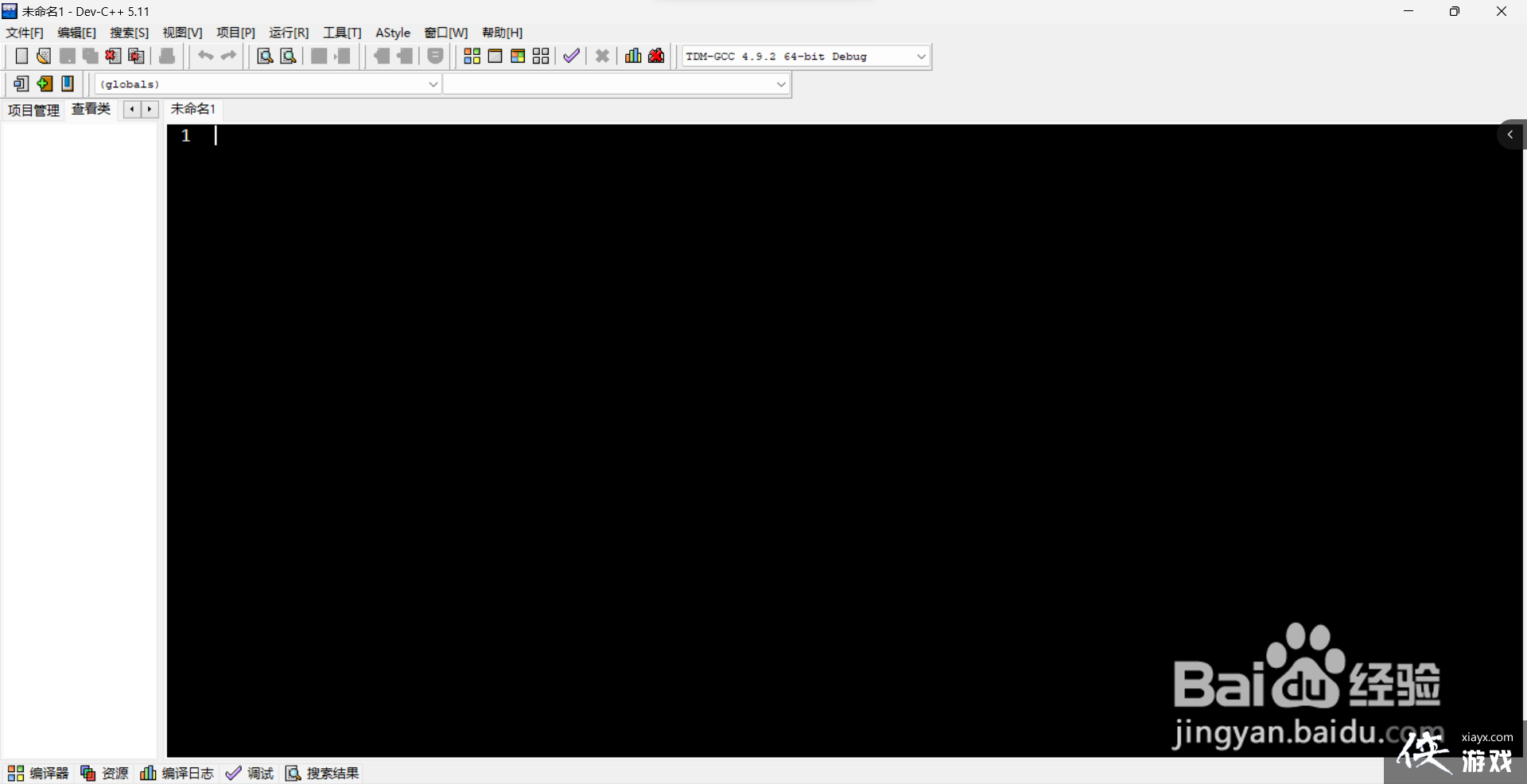Open the Replace search icon
Image resolution: width=1527 pixels, height=784 pixels.
(289, 56)
